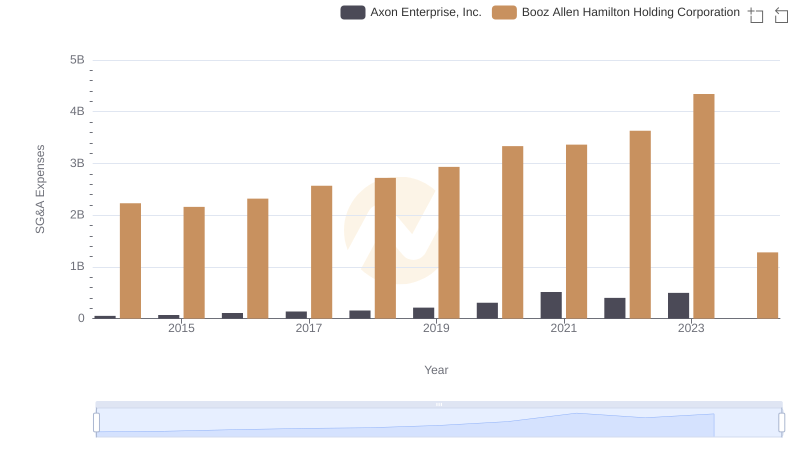Toggle the Axon Enterprise, Inc. legend swatch

[353, 12]
